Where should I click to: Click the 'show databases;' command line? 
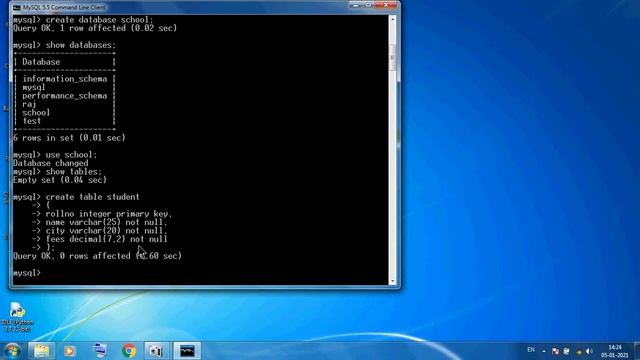pos(64,45)
